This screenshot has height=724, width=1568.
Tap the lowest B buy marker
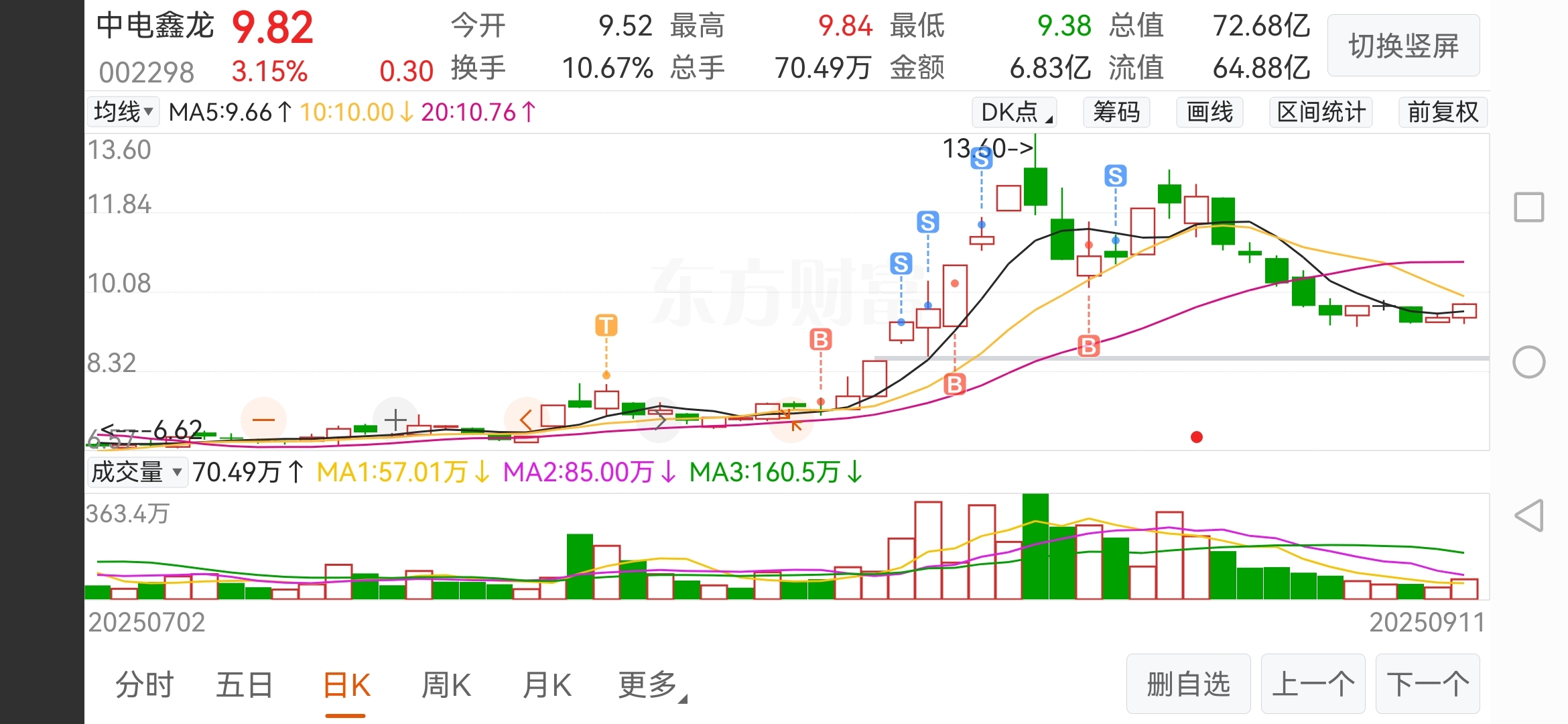(x=955, y=385)
